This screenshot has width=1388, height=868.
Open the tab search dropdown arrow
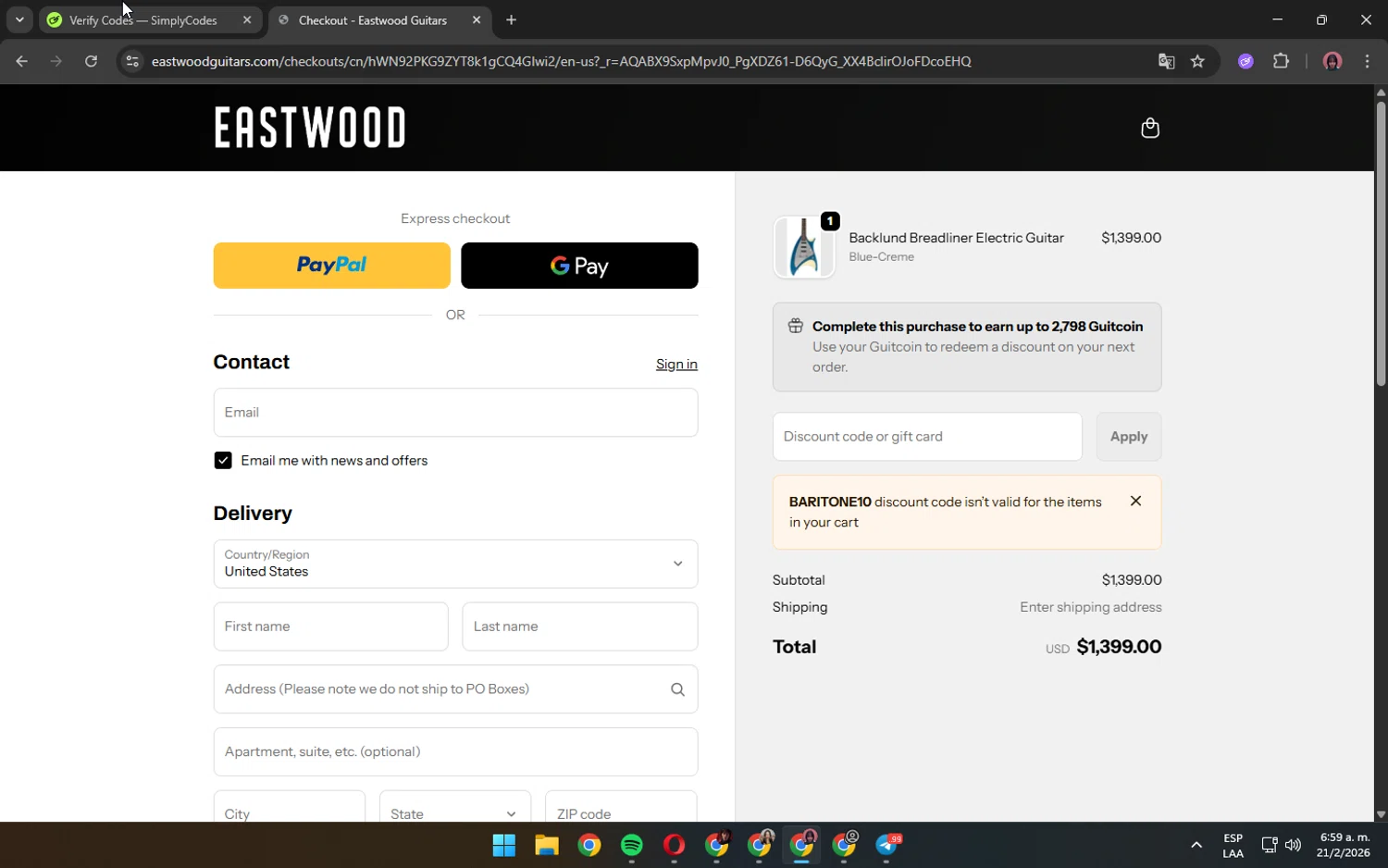(19, 19)
